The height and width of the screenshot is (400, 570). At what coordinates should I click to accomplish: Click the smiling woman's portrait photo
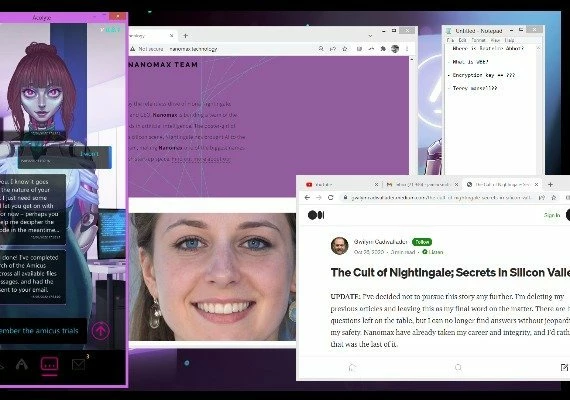click(x=213, y=277)
